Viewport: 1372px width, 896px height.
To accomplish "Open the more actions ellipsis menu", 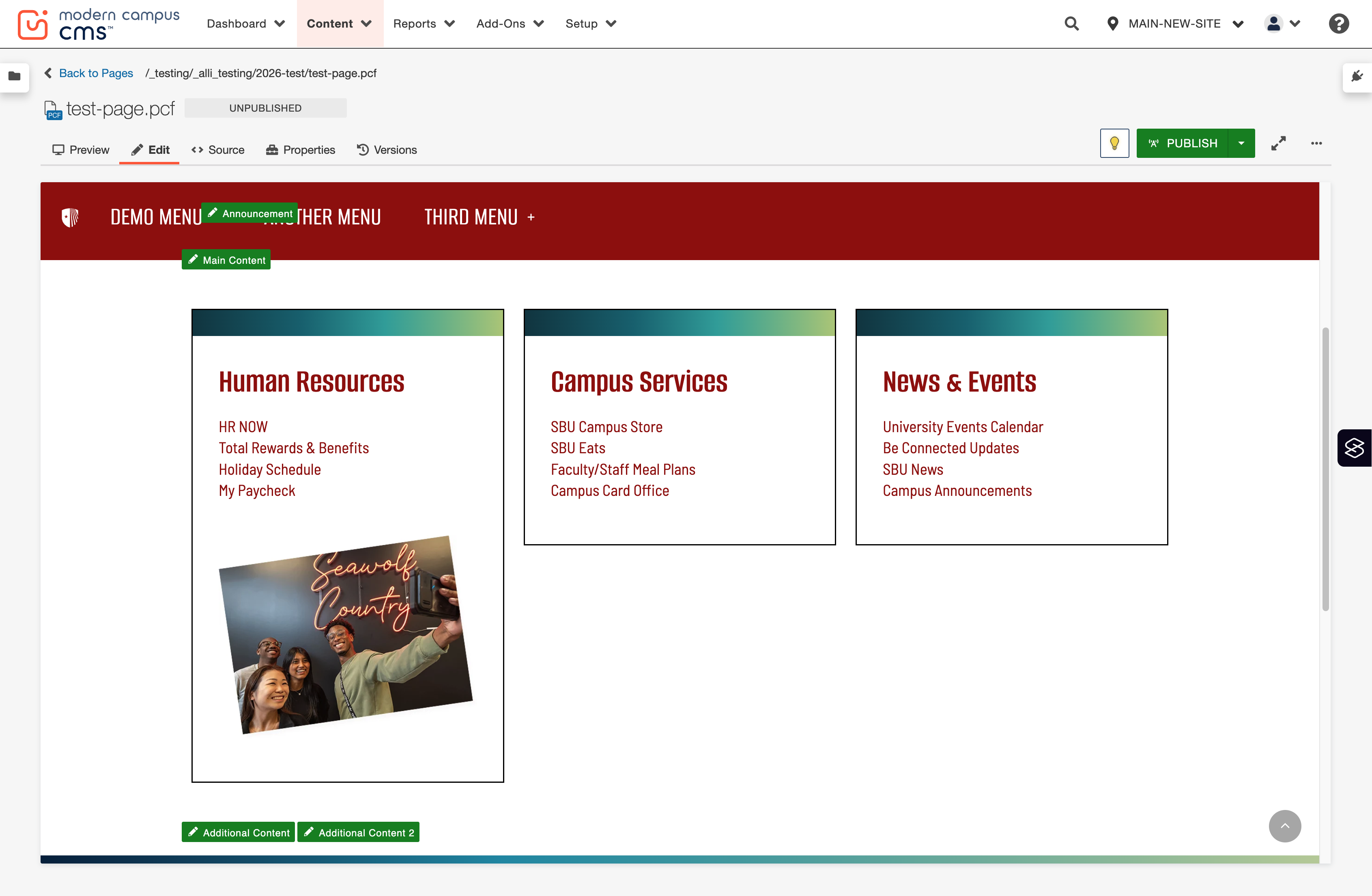I will [x=1316, y=143].
